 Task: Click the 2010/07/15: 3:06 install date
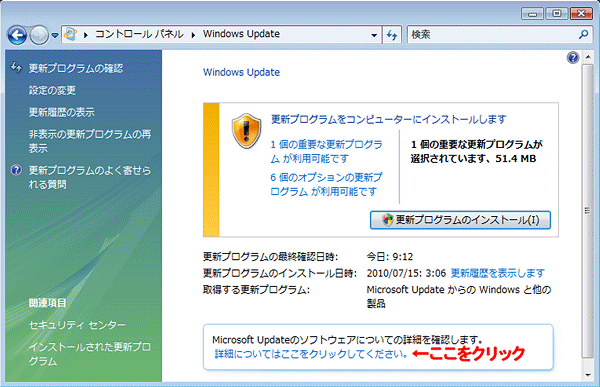406,273
